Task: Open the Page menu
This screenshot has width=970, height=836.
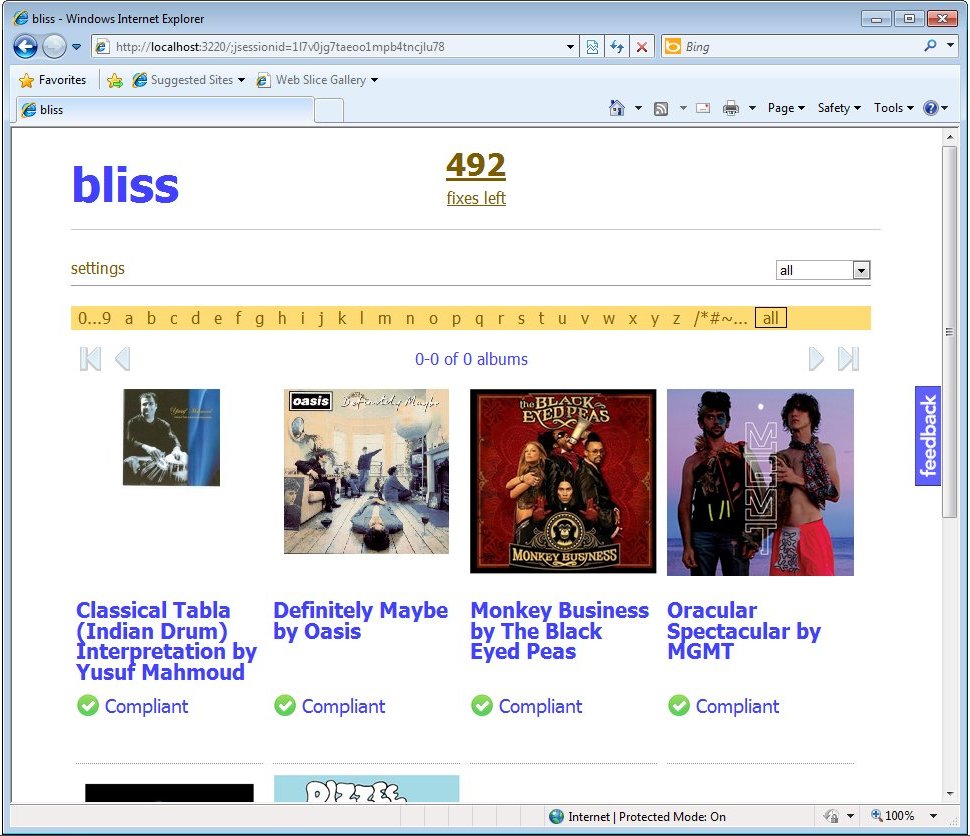Action: click(x=786, y=108)
